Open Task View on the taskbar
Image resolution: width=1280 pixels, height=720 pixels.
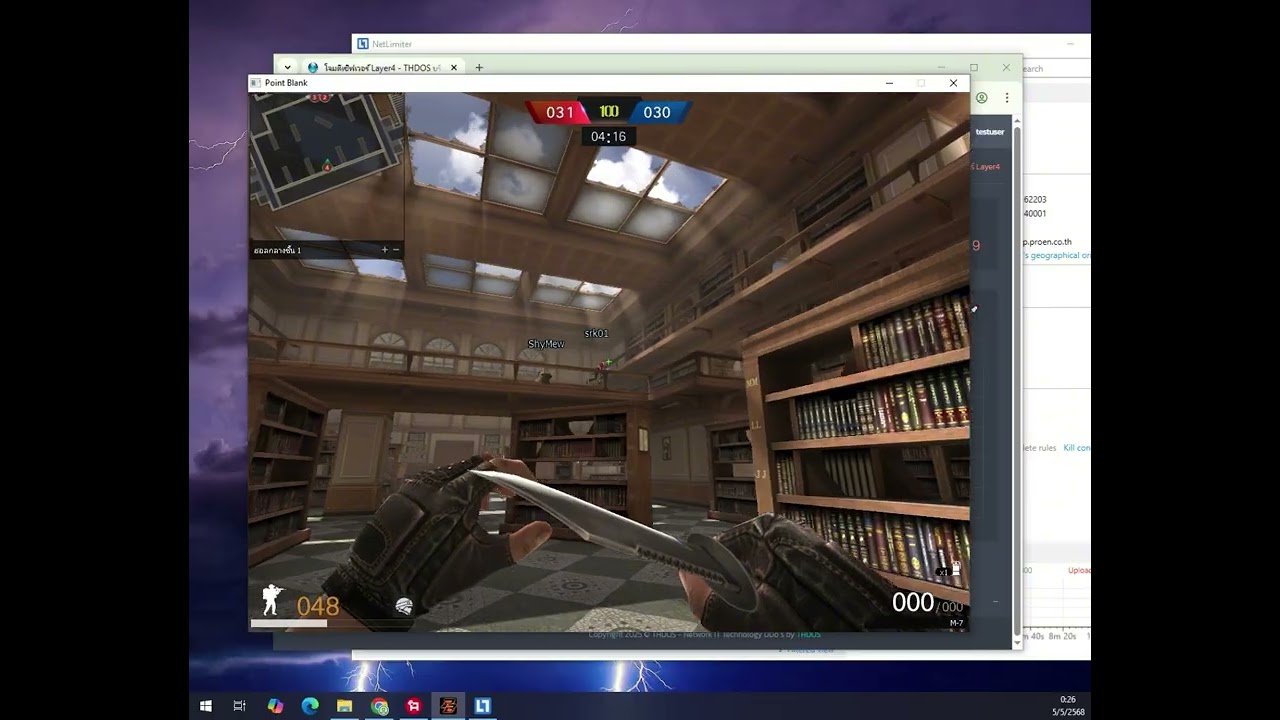(x=240, y=705)
